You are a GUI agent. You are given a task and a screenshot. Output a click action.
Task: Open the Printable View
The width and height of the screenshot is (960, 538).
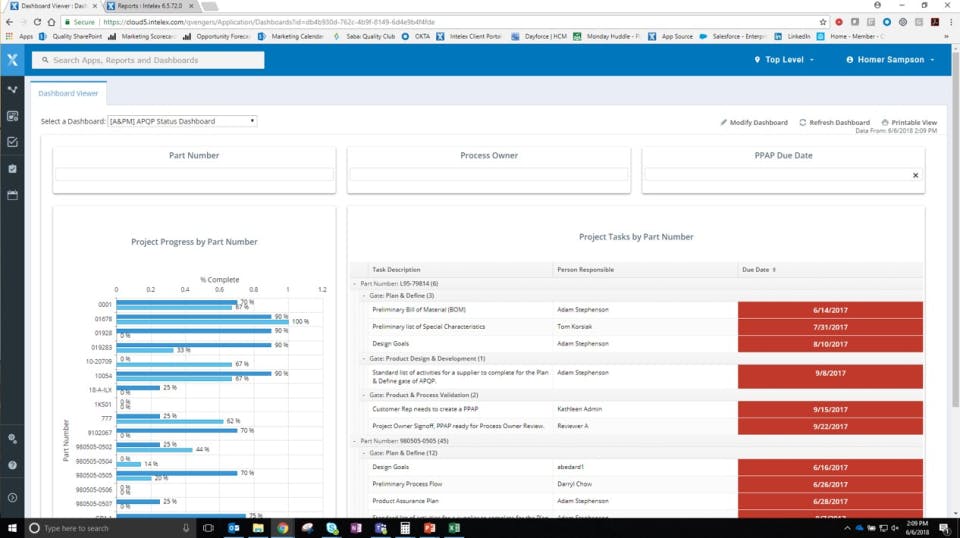pyautogui.click(x=909, y=122)
